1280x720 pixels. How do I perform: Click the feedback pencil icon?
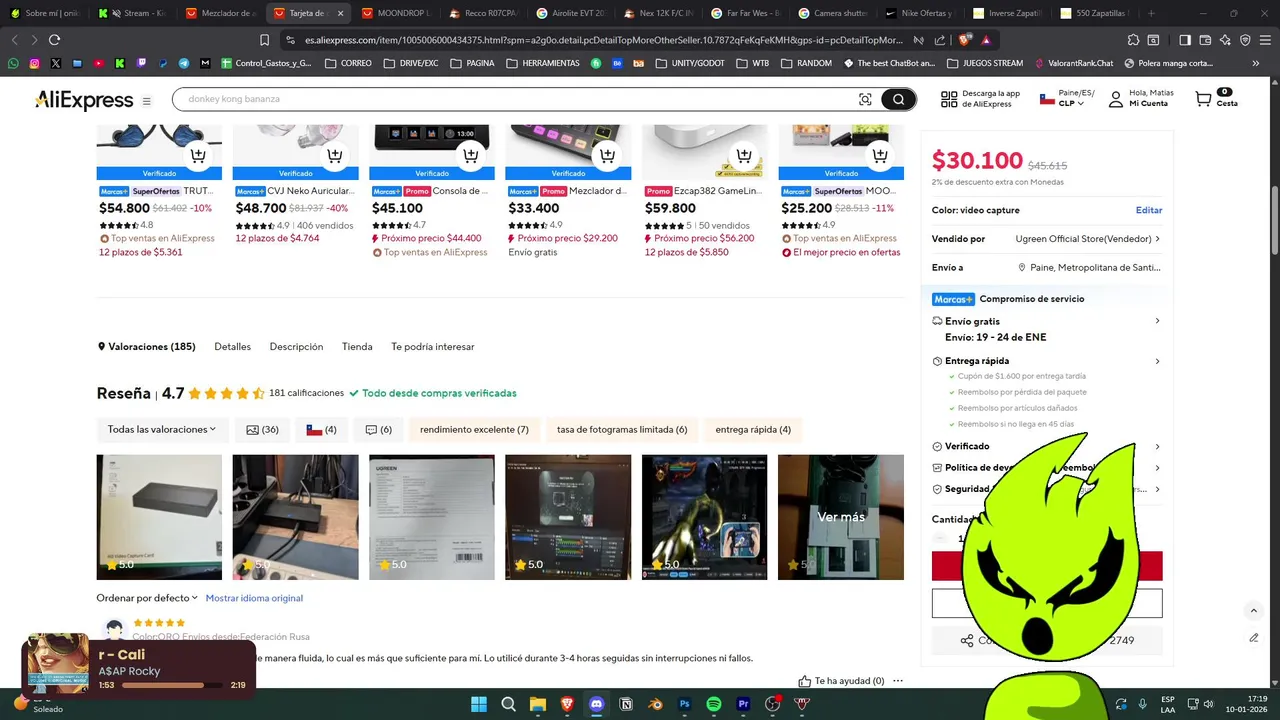tap(1253, 638)
